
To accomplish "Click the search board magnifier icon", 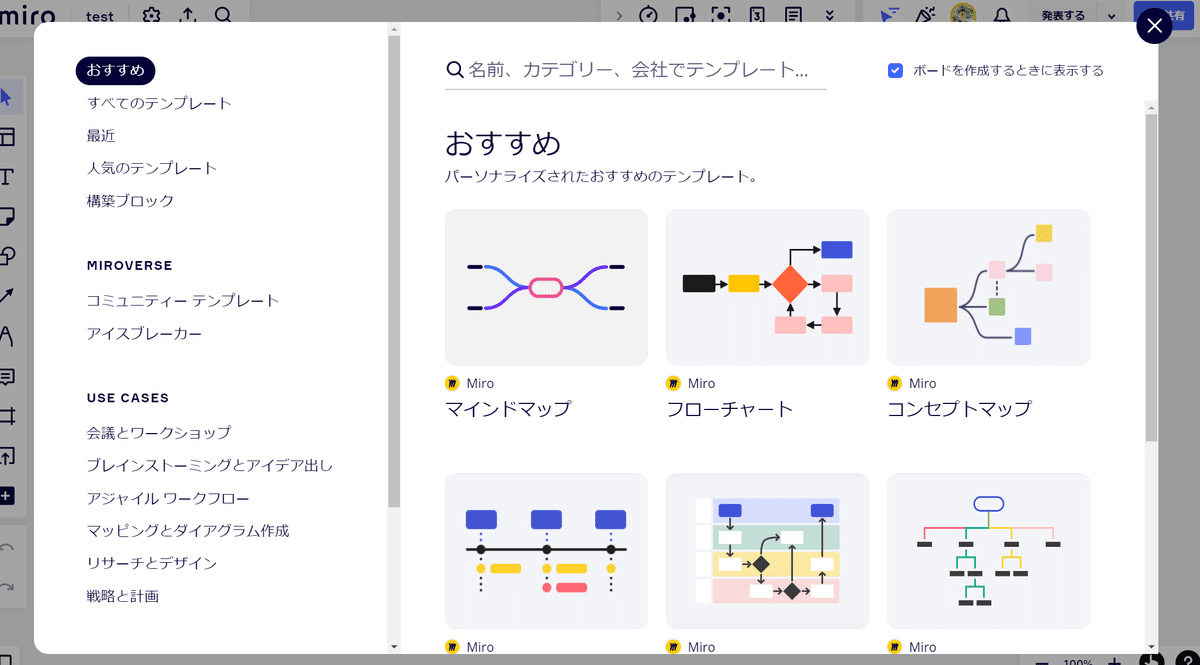I will (223, 15).
